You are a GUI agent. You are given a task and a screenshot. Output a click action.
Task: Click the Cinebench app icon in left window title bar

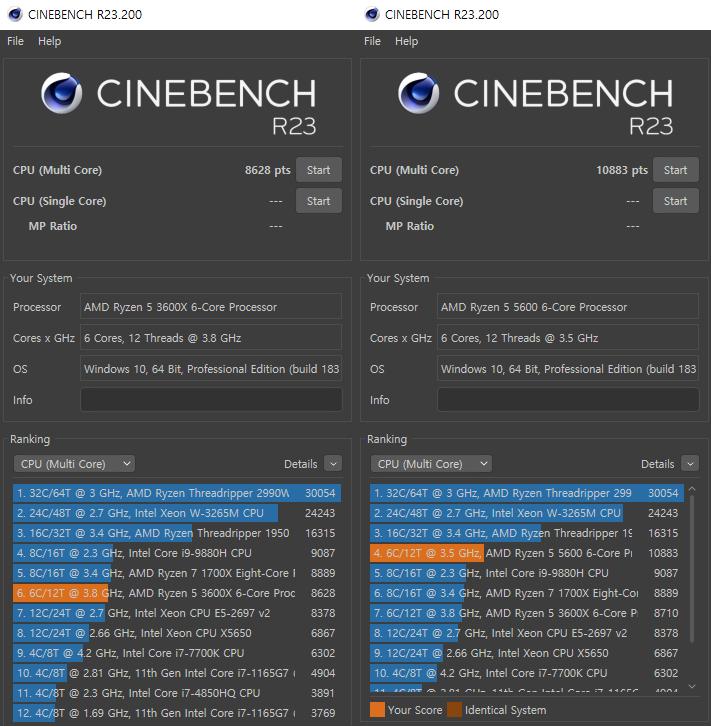pyautogui.click(x=15, y=14)
